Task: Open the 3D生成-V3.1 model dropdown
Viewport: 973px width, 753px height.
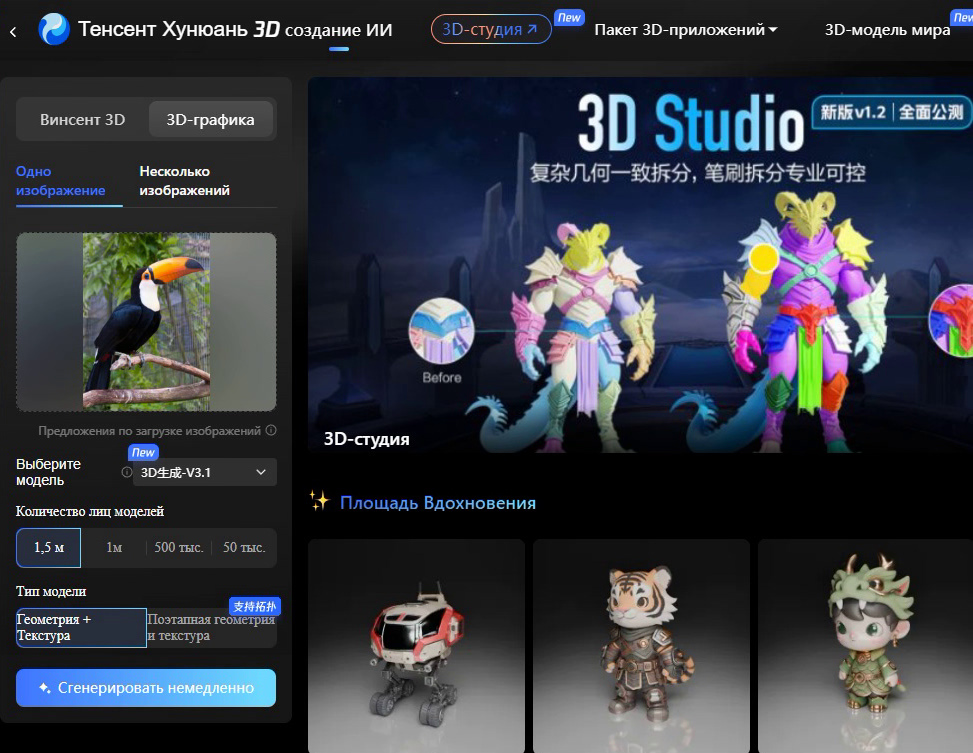Action: (x=205, y=472)
